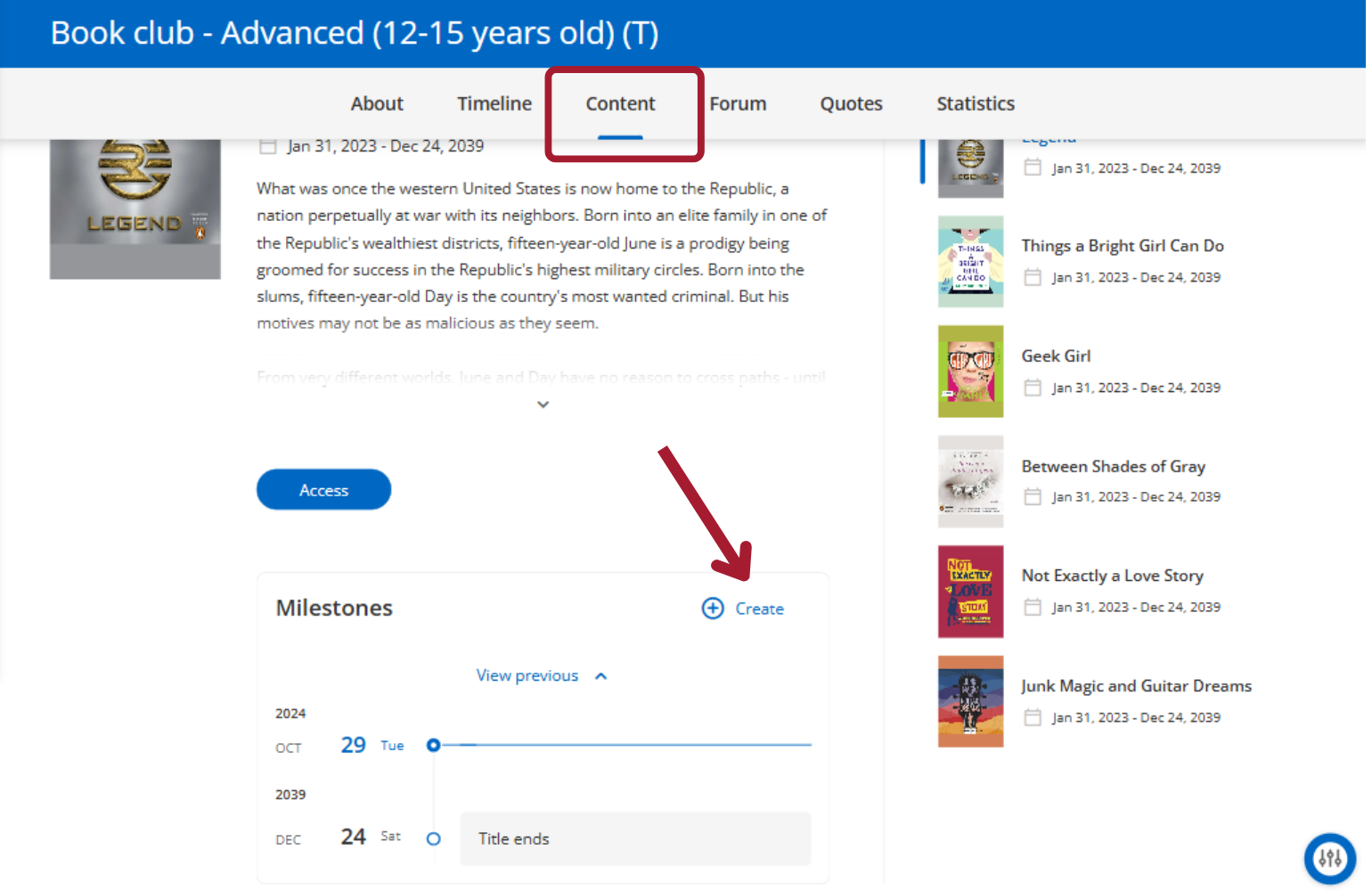Image resolution: width=1372 pixels, height=891 pixels.
Task: Click the calendar icon under Between Shades of Gray
Action: point(1033,497)
